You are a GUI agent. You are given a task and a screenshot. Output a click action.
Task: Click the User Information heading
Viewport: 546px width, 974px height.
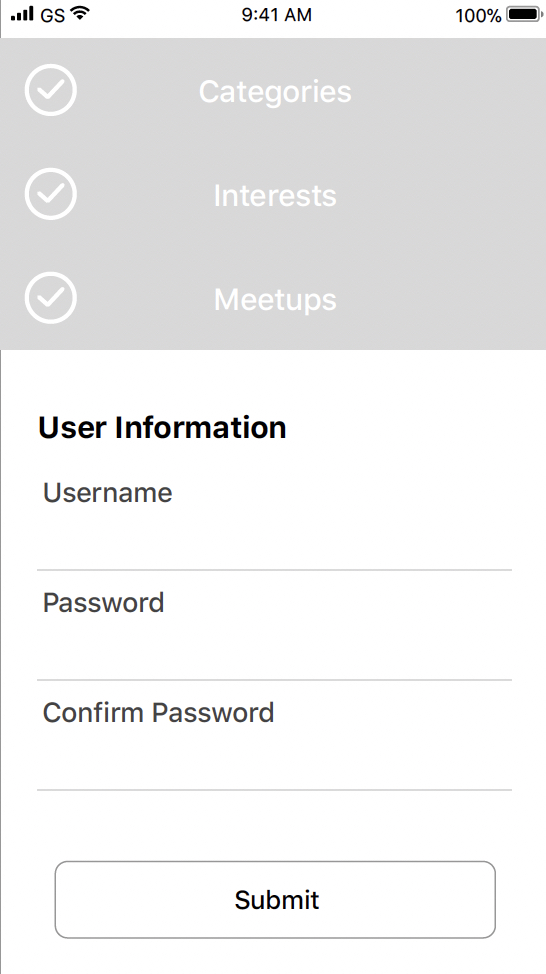click(162, 428)
